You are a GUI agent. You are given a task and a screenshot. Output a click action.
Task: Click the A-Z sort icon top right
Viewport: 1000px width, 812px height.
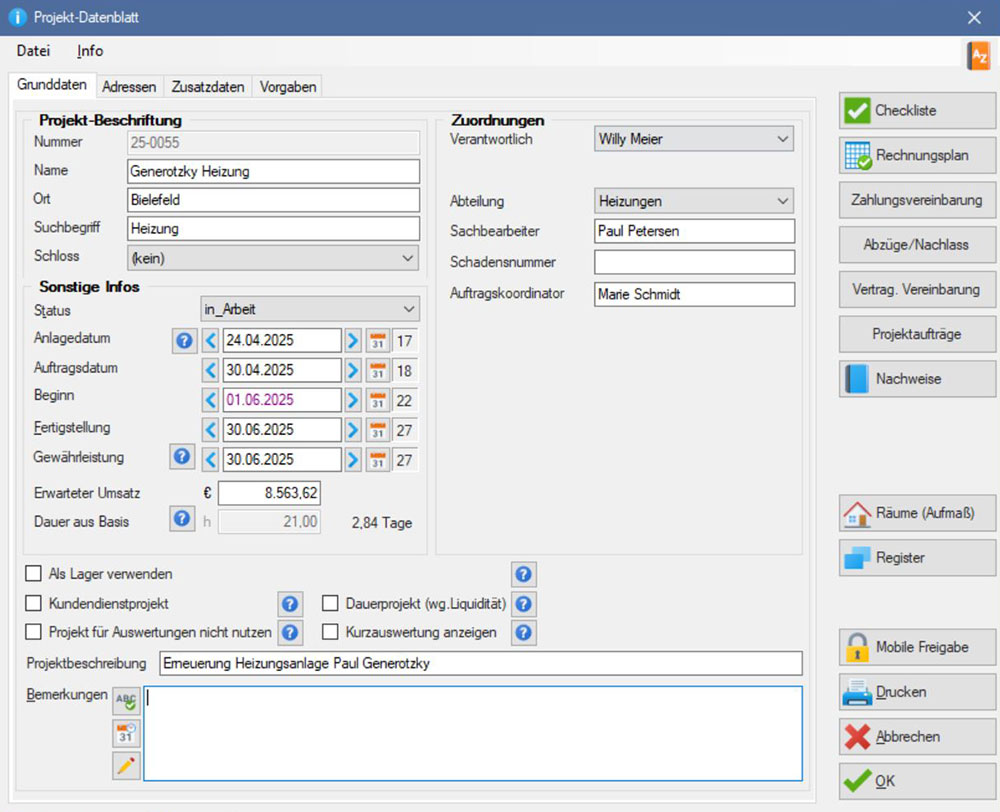(x=978, y=56)
